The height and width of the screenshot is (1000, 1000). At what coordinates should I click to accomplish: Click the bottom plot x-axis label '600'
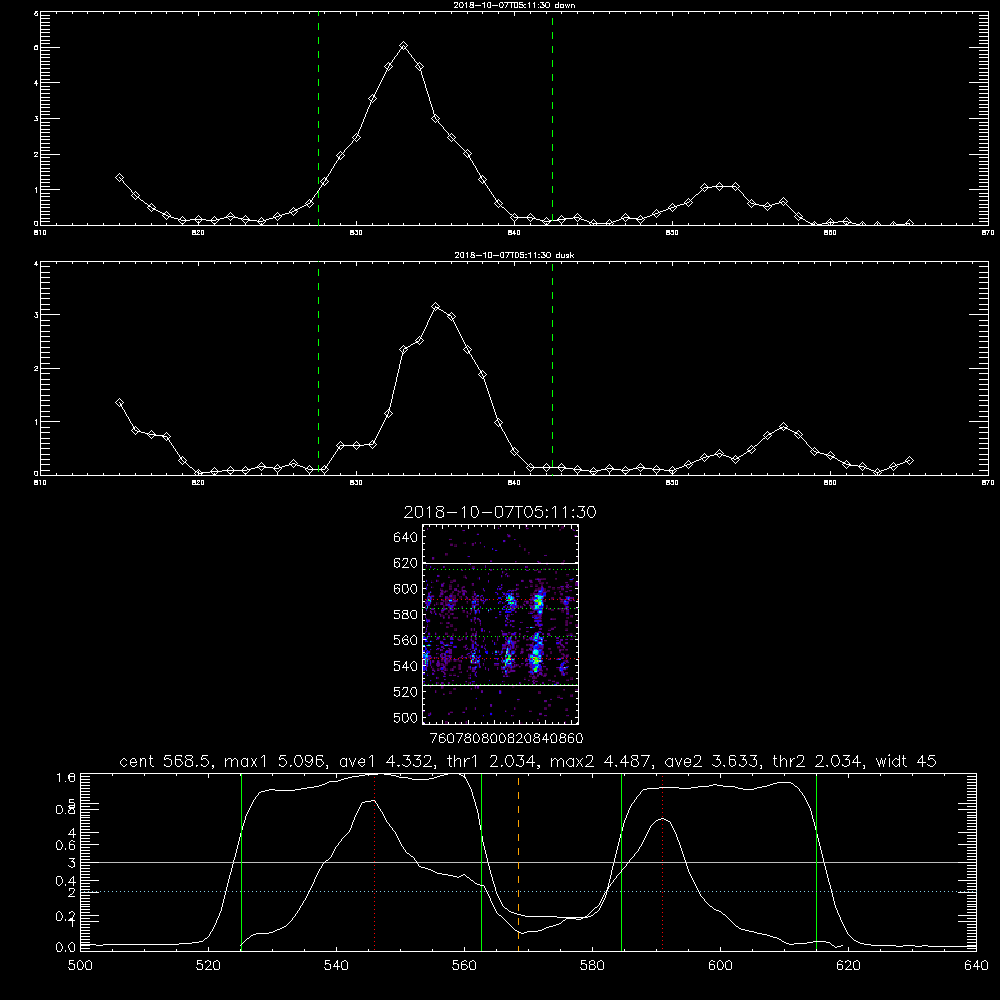[x=721, y=966]
